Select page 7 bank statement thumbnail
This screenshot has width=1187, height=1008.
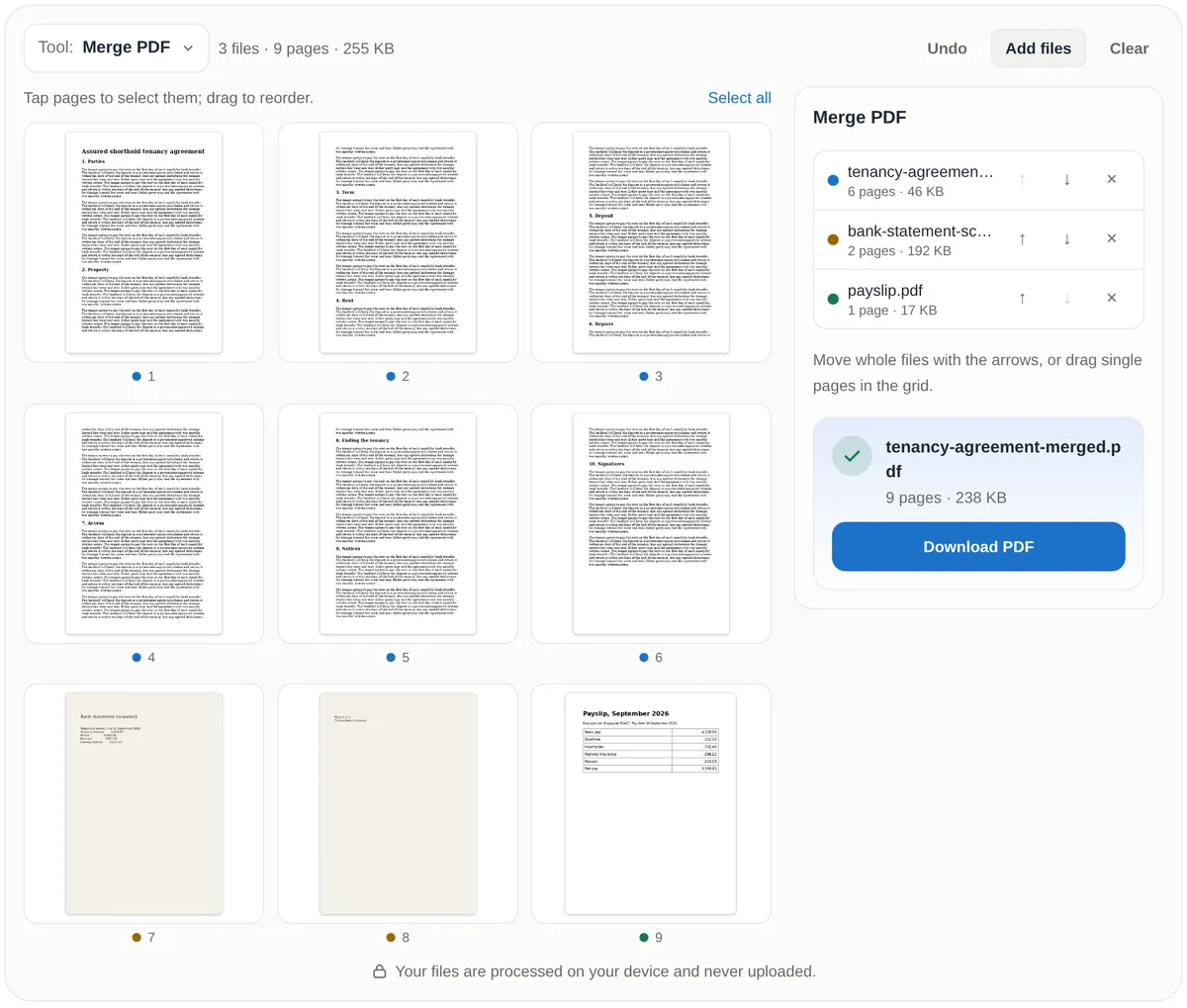[143, 803]
